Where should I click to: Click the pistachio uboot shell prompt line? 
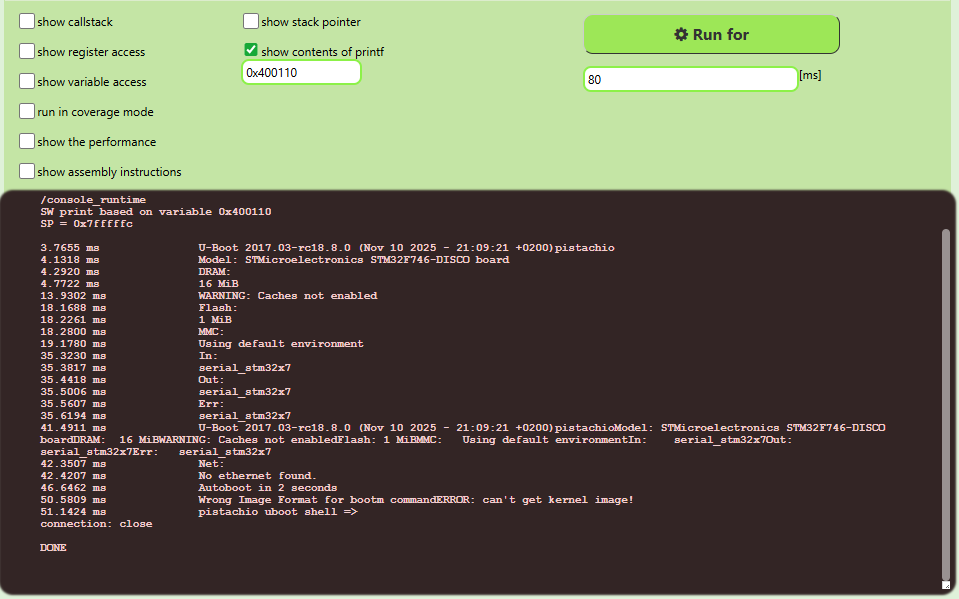pos(278,512)
